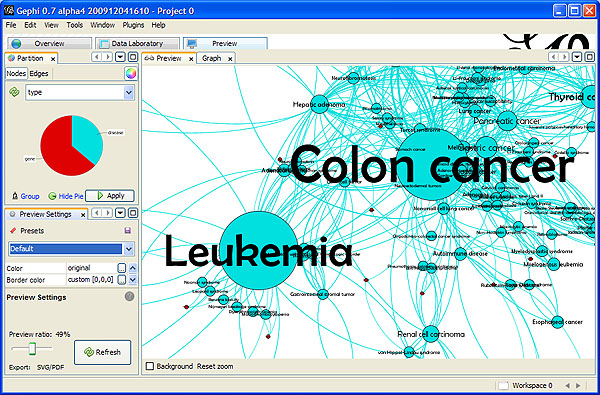The image size is (600, 395).
Task: Click the Leukemia node circle in preview
Action: (259, 250)
